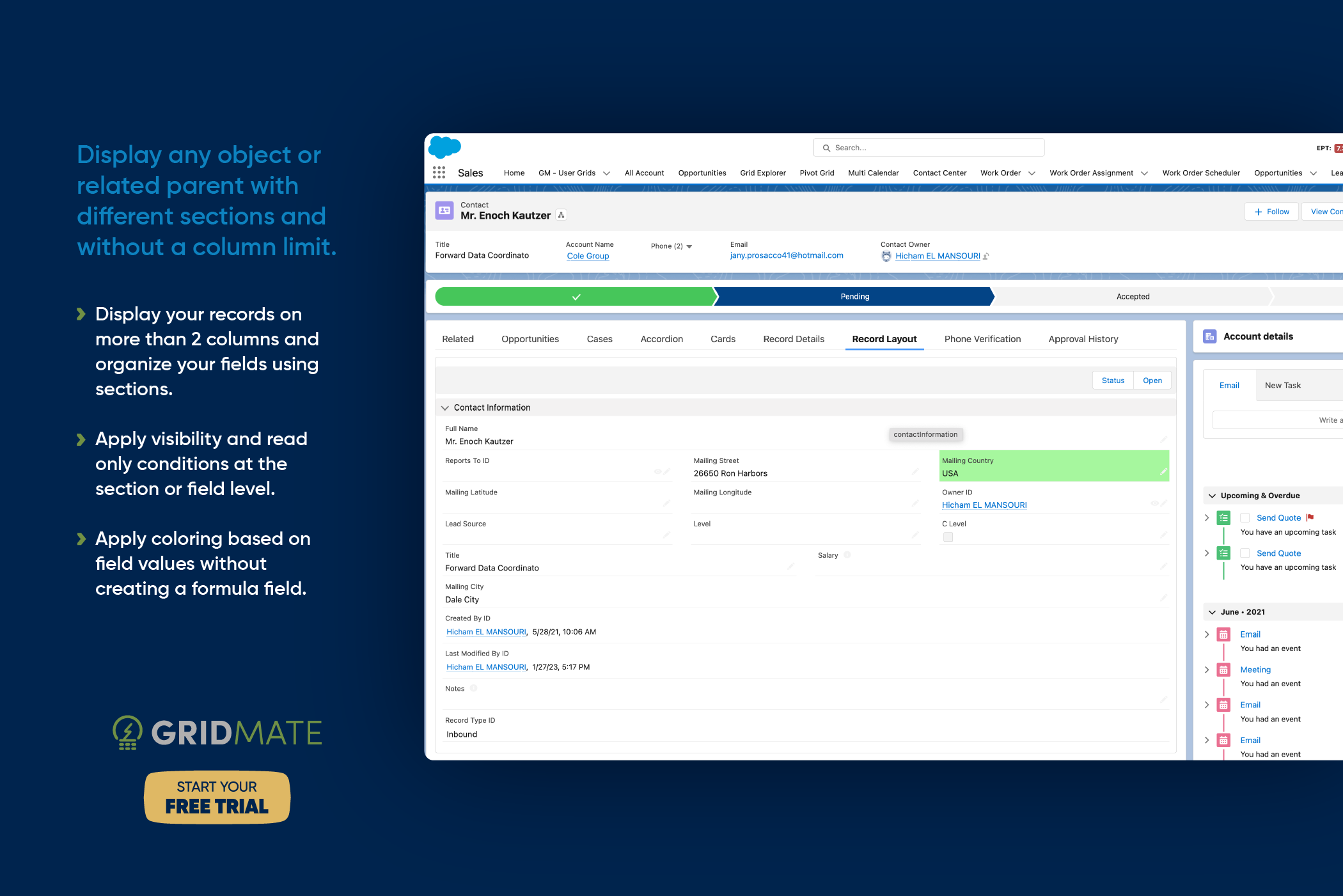Click the Contact record icon
The width and height of the screenshot is (1343, 896).
444,210
